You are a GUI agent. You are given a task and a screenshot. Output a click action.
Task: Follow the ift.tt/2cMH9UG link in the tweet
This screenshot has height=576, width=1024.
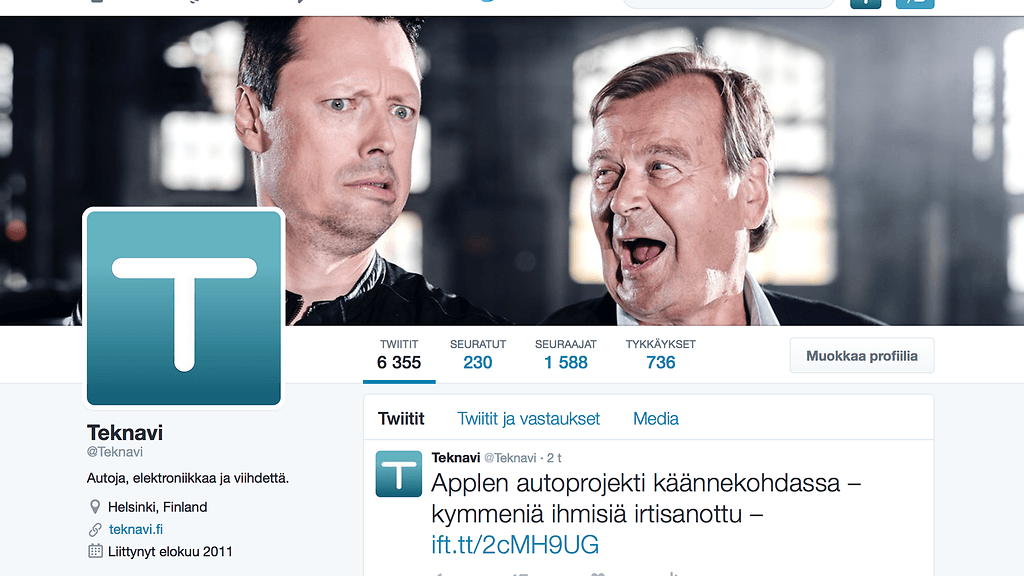point(515,545)
